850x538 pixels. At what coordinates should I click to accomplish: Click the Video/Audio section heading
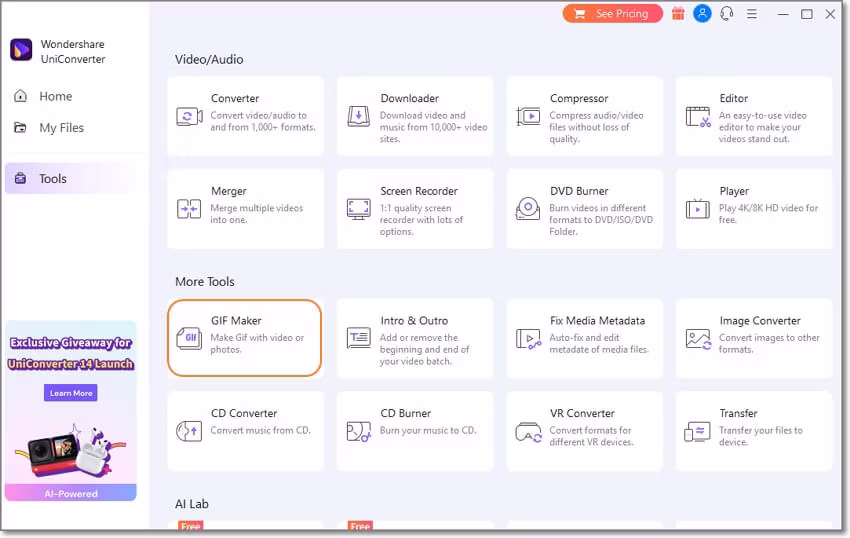pos(209,59)
